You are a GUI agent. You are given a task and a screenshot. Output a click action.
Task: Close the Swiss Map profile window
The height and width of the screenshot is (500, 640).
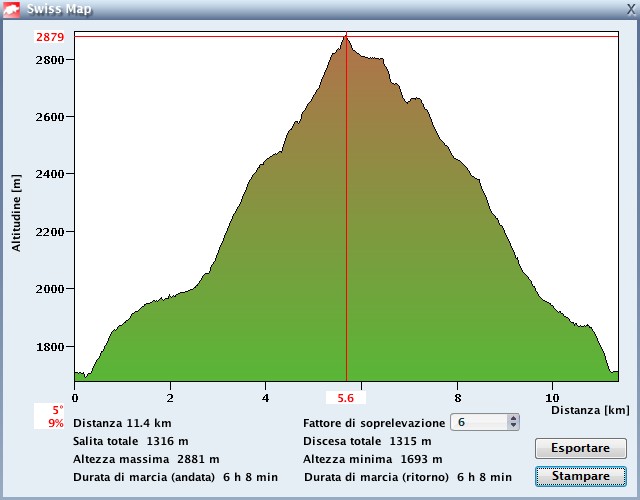click(630, 9)
